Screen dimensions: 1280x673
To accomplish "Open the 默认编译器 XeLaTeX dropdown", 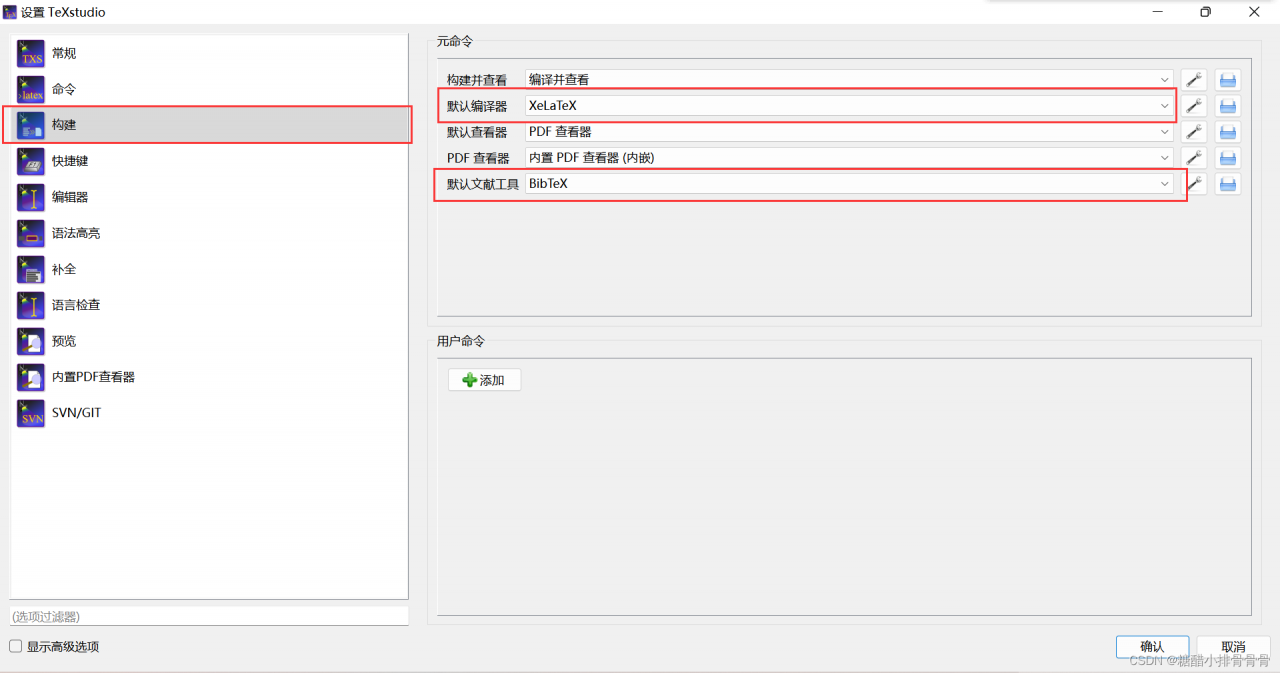I will click(850, 106).
